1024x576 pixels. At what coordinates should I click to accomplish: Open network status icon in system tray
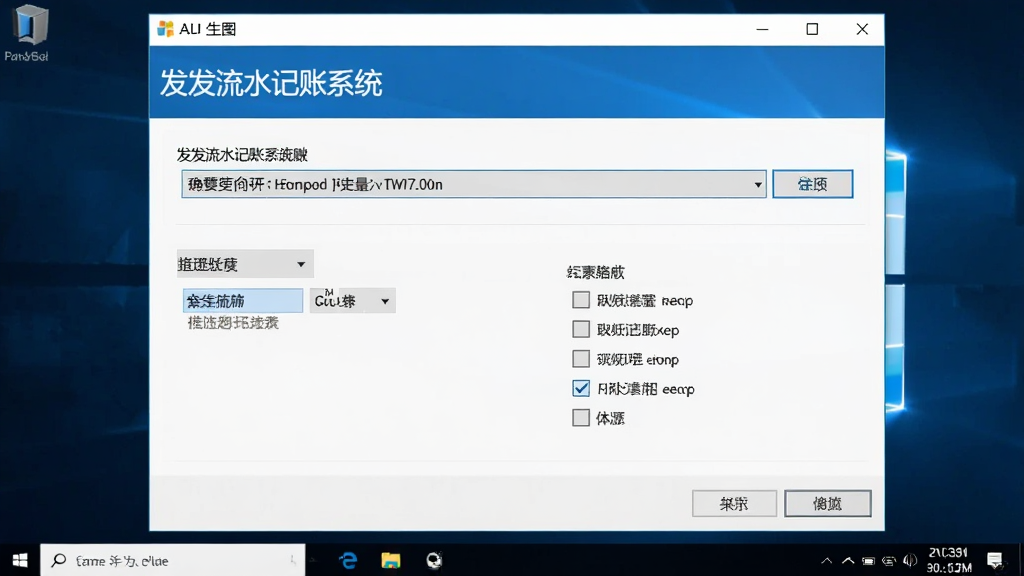click(x=889, y=561)
